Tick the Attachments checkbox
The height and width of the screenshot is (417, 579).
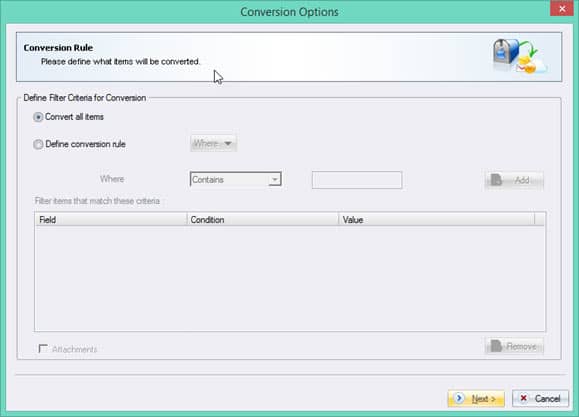(x=43, y=349)
